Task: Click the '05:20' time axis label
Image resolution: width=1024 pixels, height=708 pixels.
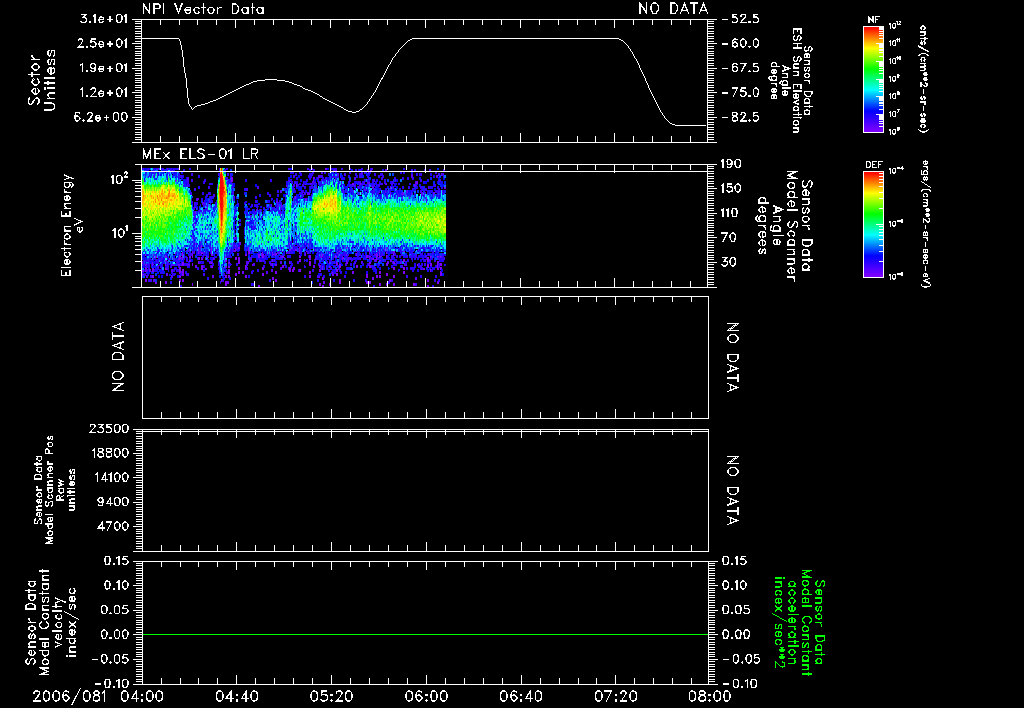Action: [x=331, y=696]
